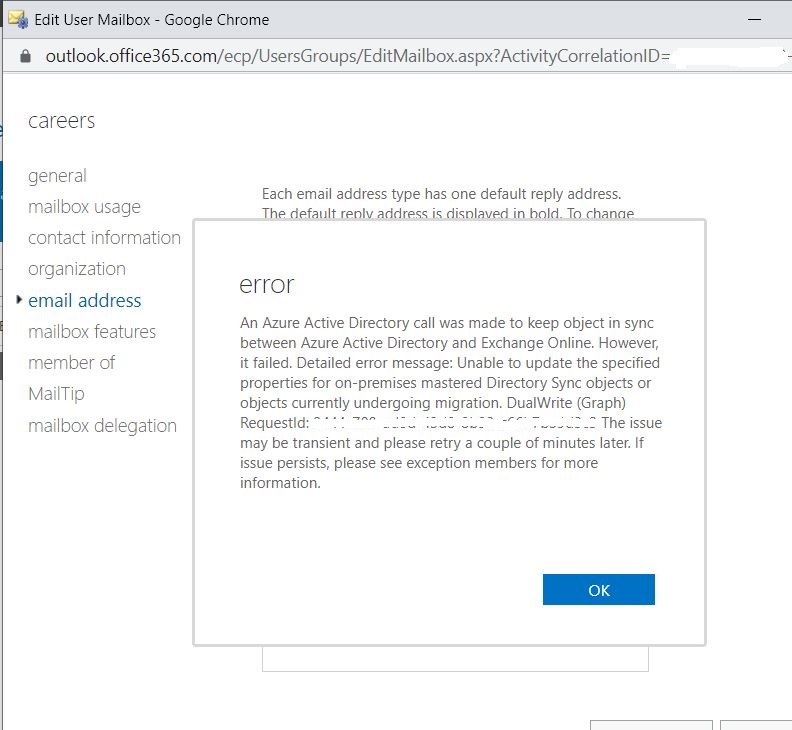792x730 pixels.
Task: Go to the organization section
Action: [77, 269]
